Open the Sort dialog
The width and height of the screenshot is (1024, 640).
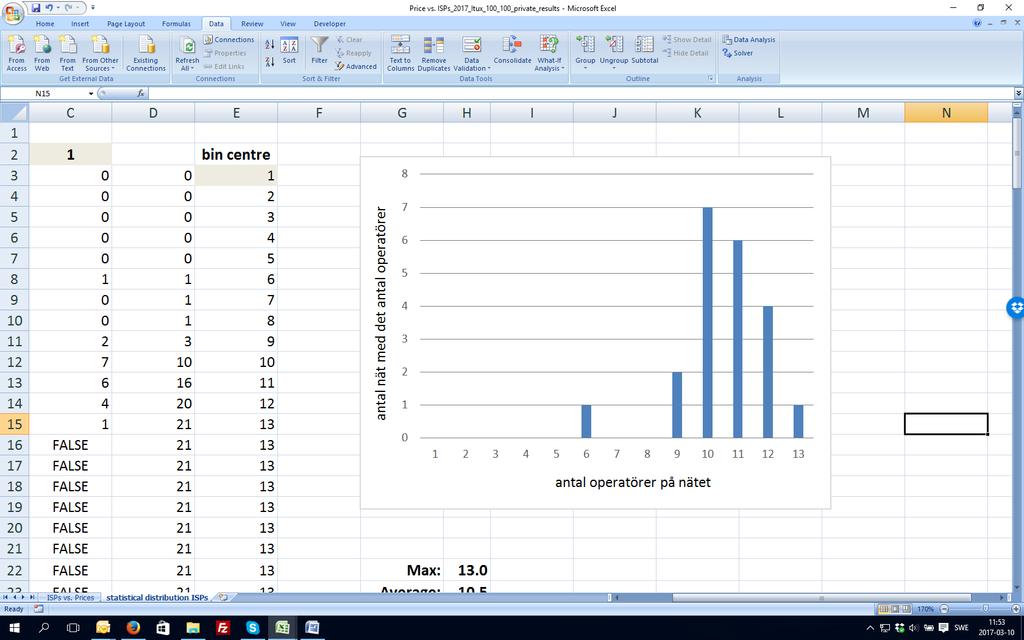coord(289,51)
